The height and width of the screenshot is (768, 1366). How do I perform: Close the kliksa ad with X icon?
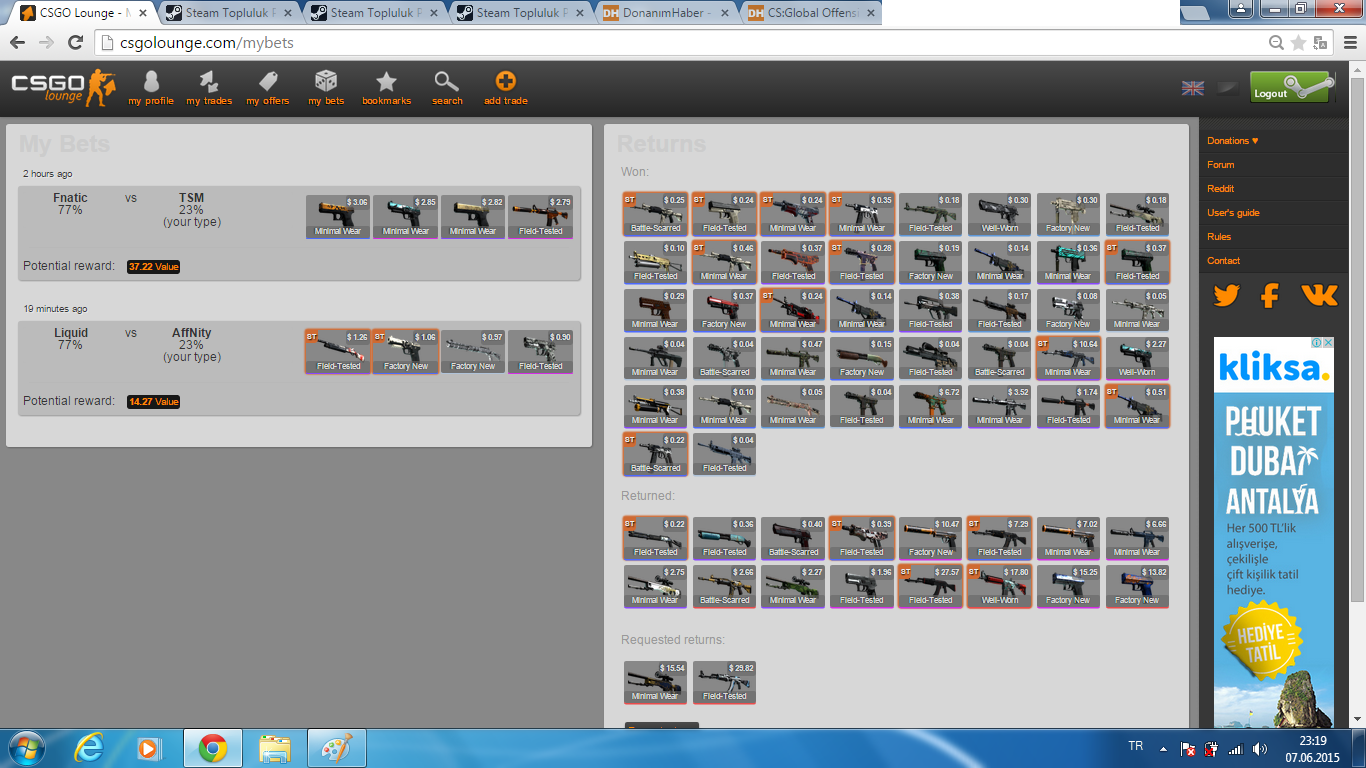(1327, 343)
